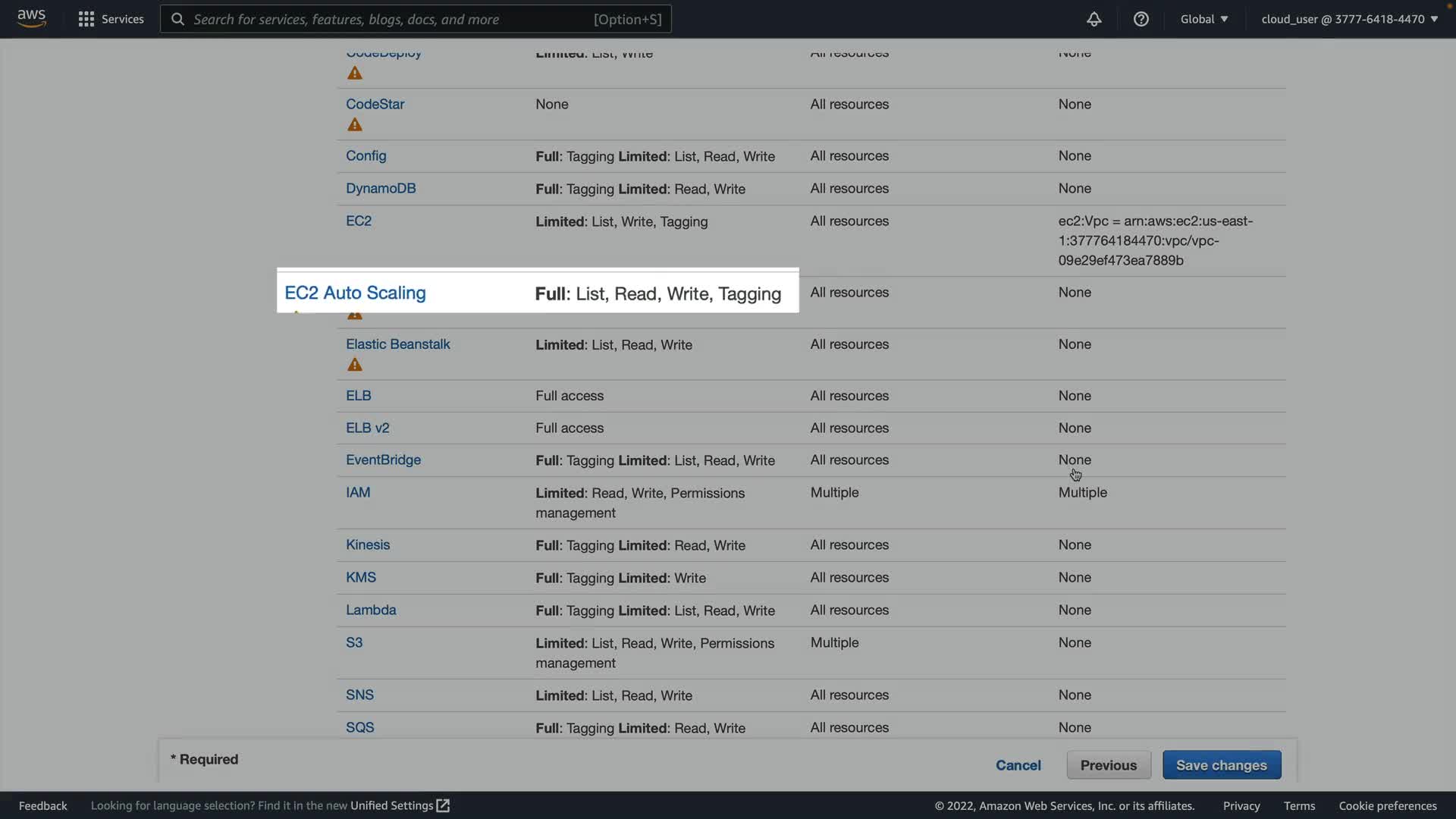This screenshot has height=819, width=1456.
Task: Click the Unified Settings external link icon
Action: (443, 805)
